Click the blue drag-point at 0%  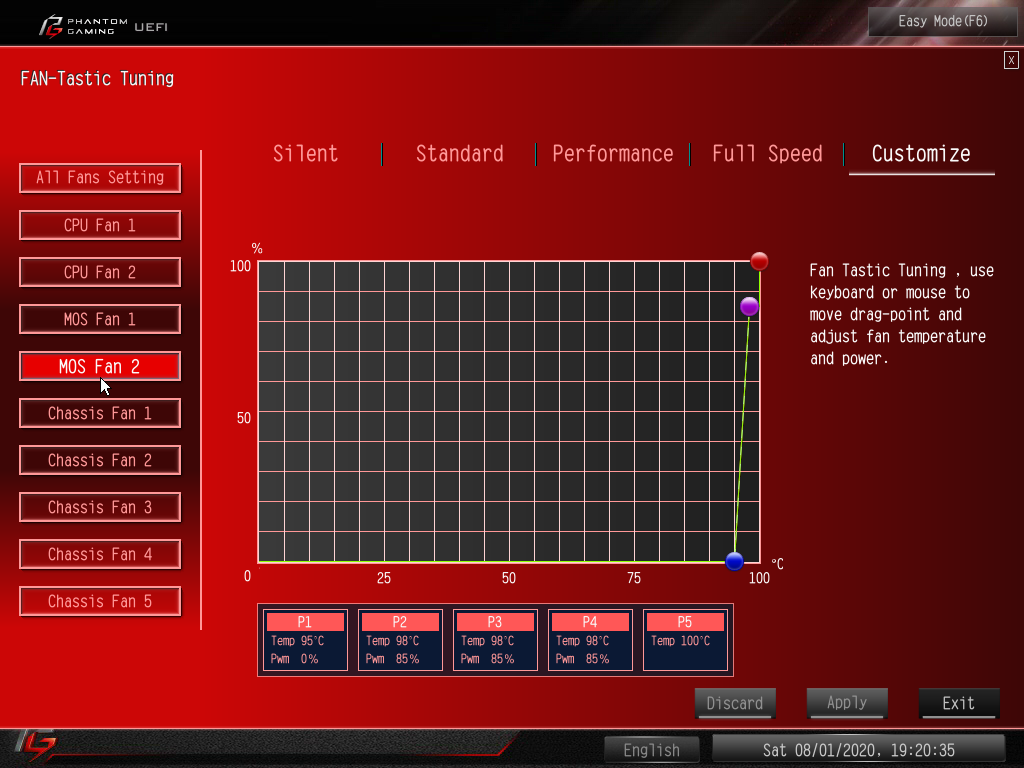(x=734, y=561)
